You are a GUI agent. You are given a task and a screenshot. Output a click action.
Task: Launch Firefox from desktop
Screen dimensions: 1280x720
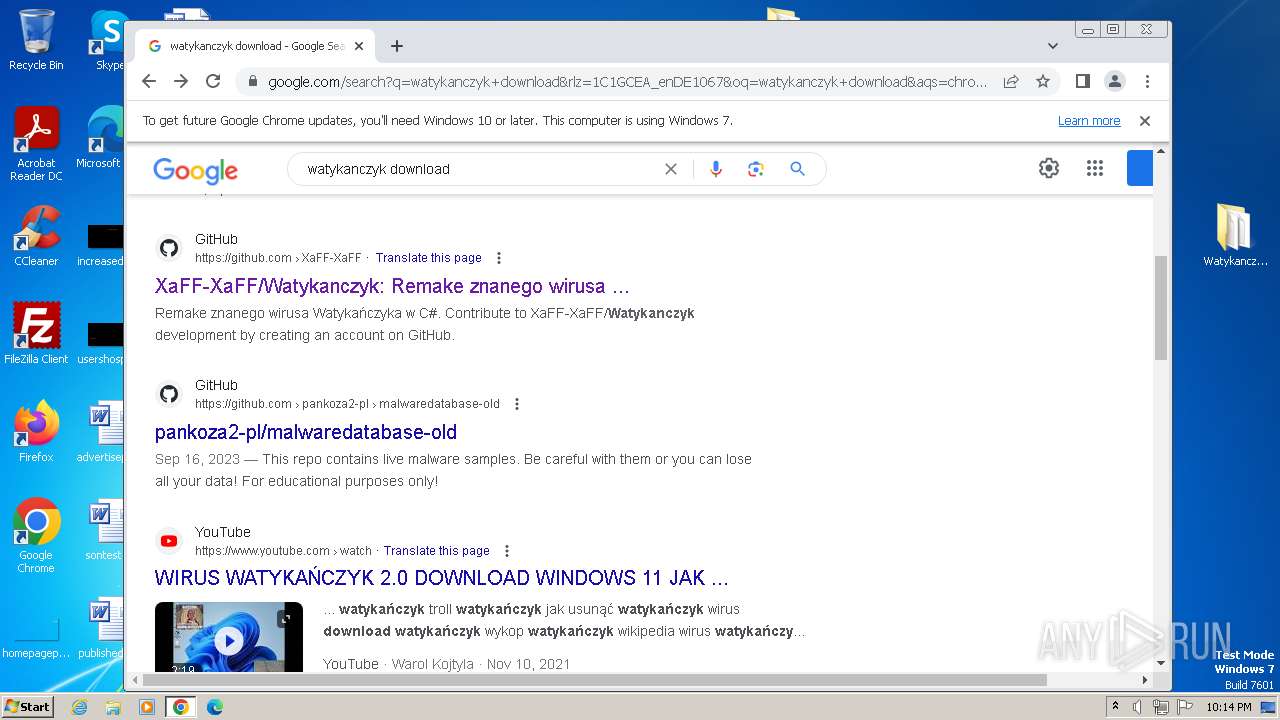tap(36, 432)
